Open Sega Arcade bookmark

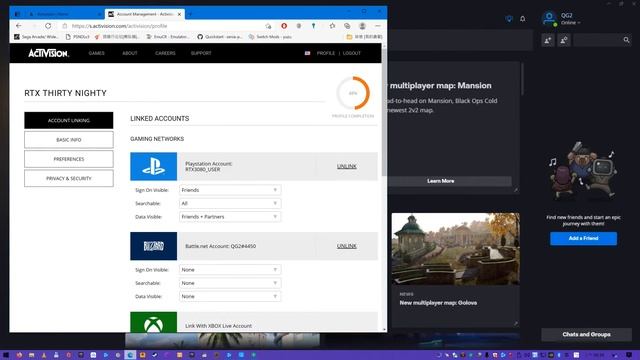(36, 37)
